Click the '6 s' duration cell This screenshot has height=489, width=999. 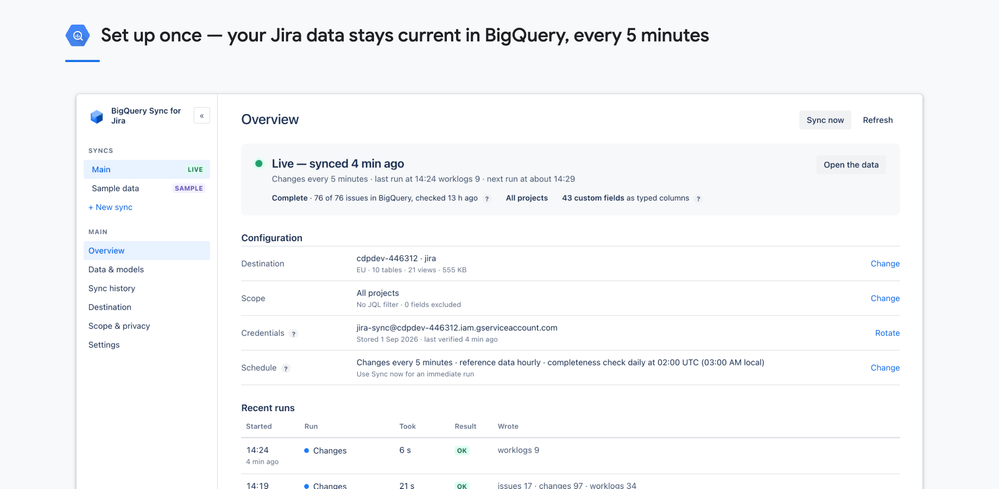(405, 450)
